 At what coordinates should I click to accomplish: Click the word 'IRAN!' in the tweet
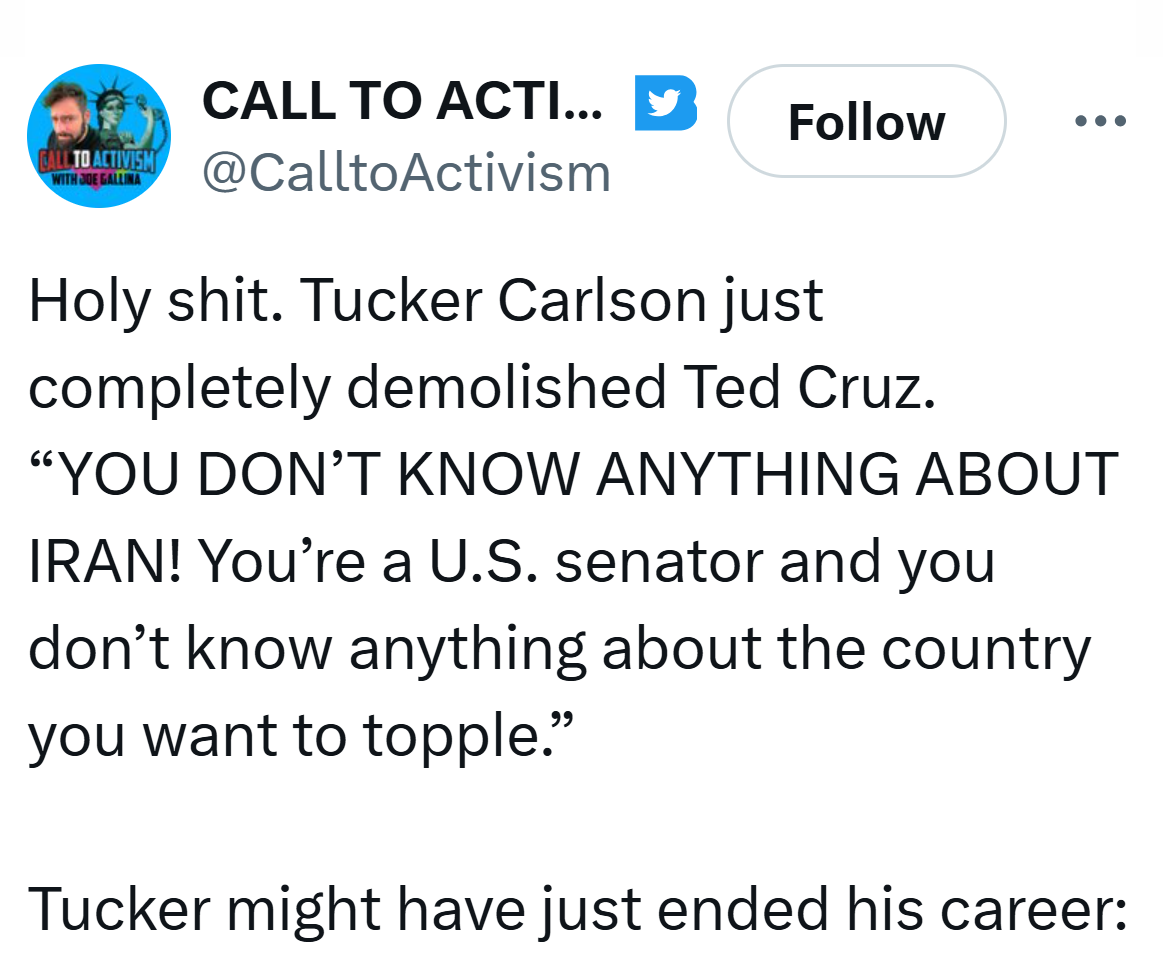tap(105, 562)
